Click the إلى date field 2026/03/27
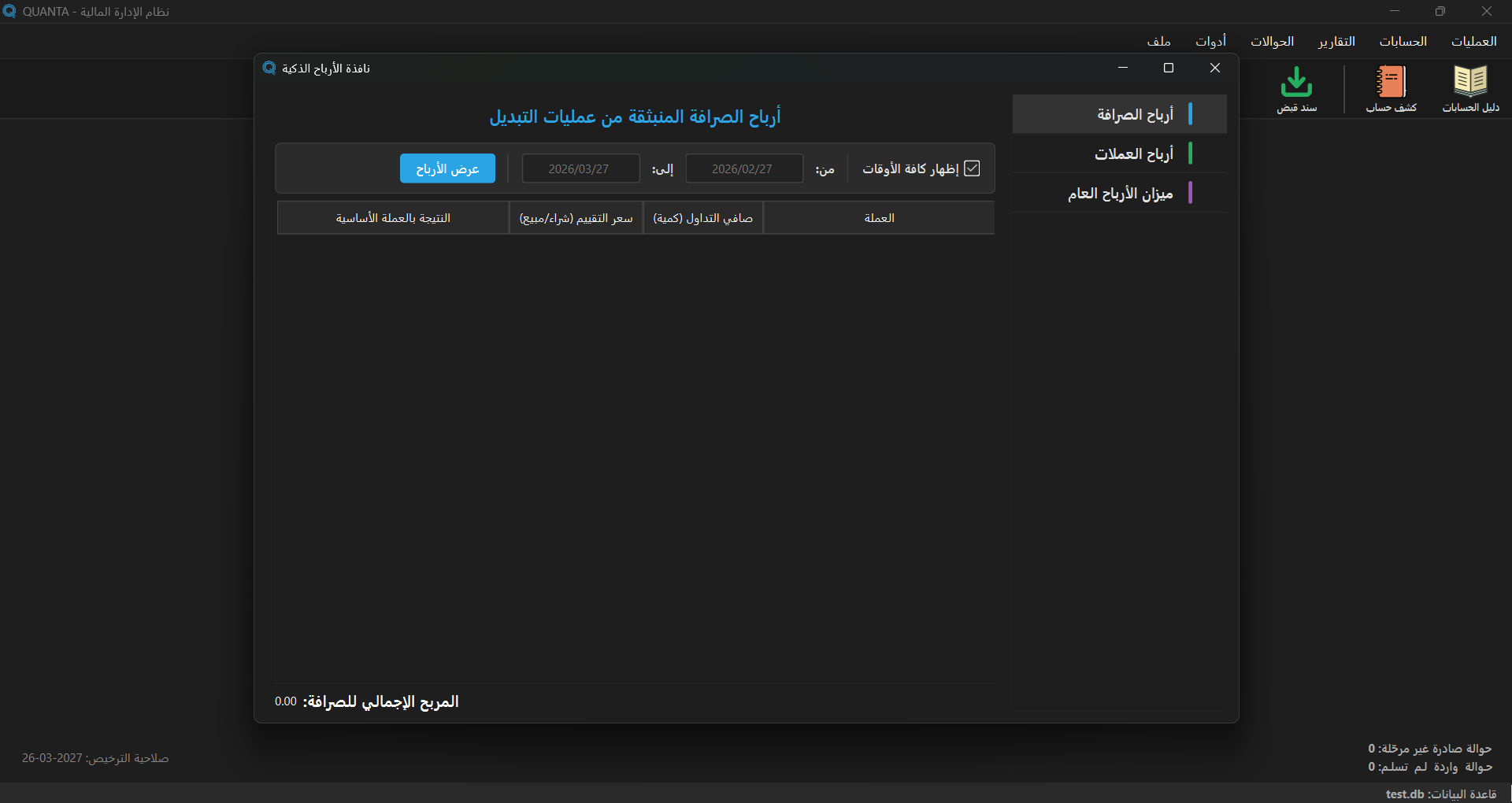Viewport: 1512px width, 803px height. (580, 168)
